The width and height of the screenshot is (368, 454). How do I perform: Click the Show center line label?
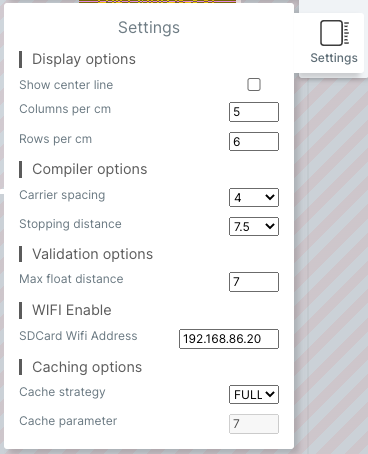point(66,85)
